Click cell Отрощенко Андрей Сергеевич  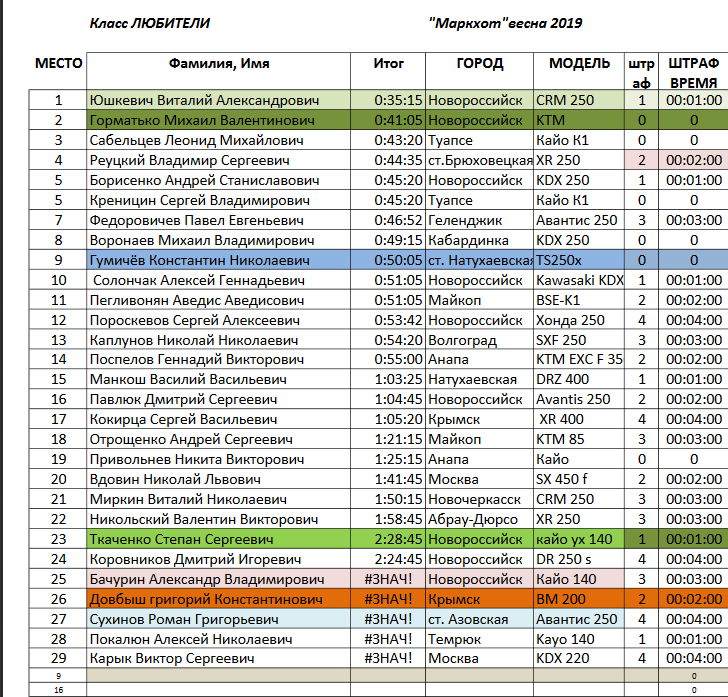[219, 439]
